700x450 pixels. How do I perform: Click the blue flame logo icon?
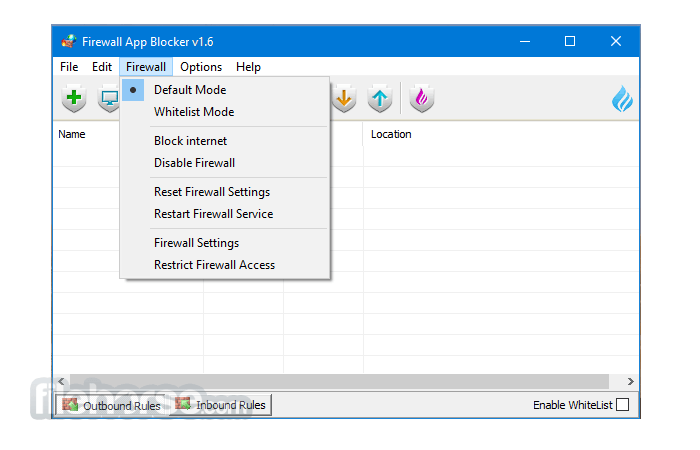(x=622, y=99)
